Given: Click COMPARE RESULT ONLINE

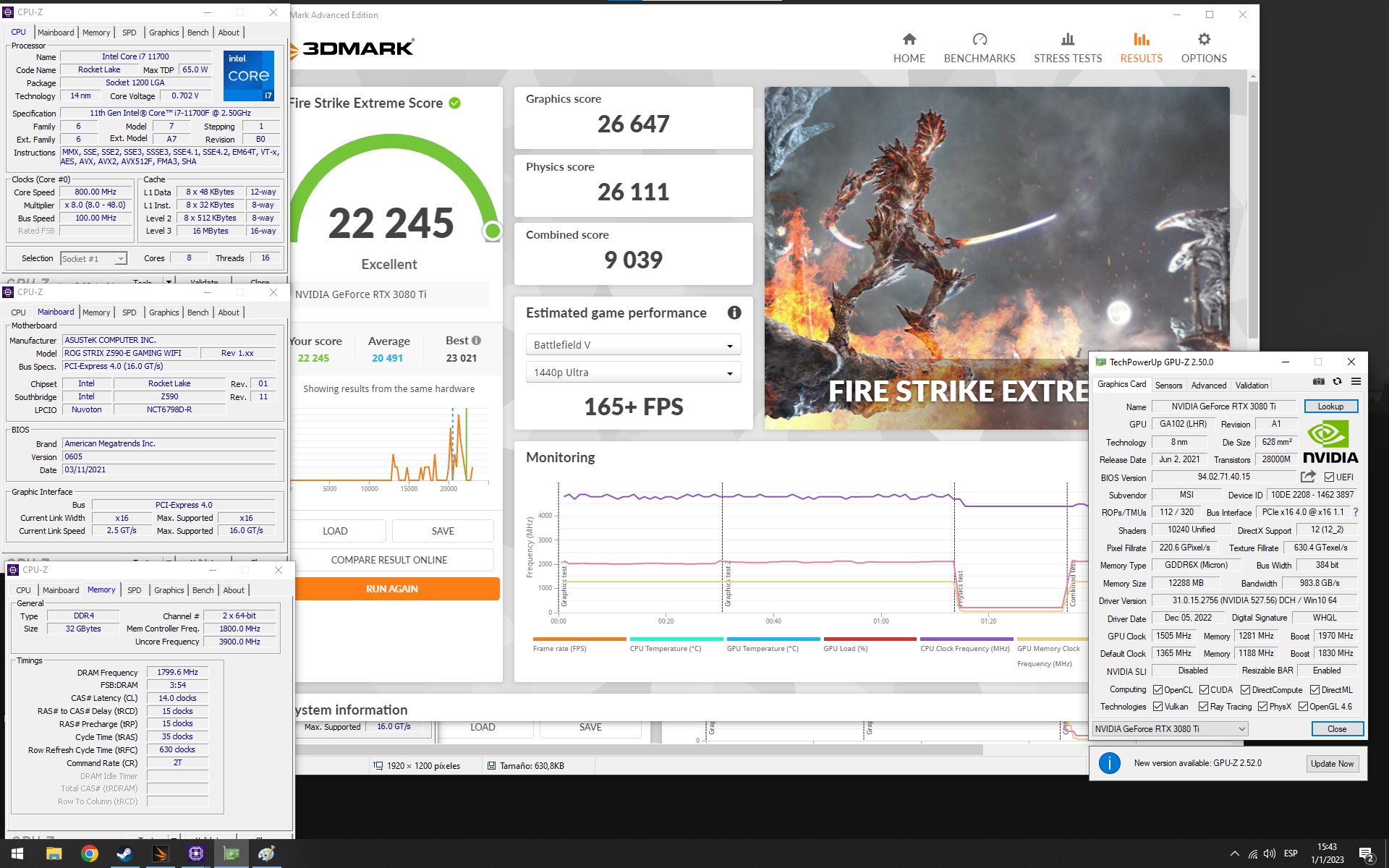Looking at the screenshot, I should tap(388, 560).
